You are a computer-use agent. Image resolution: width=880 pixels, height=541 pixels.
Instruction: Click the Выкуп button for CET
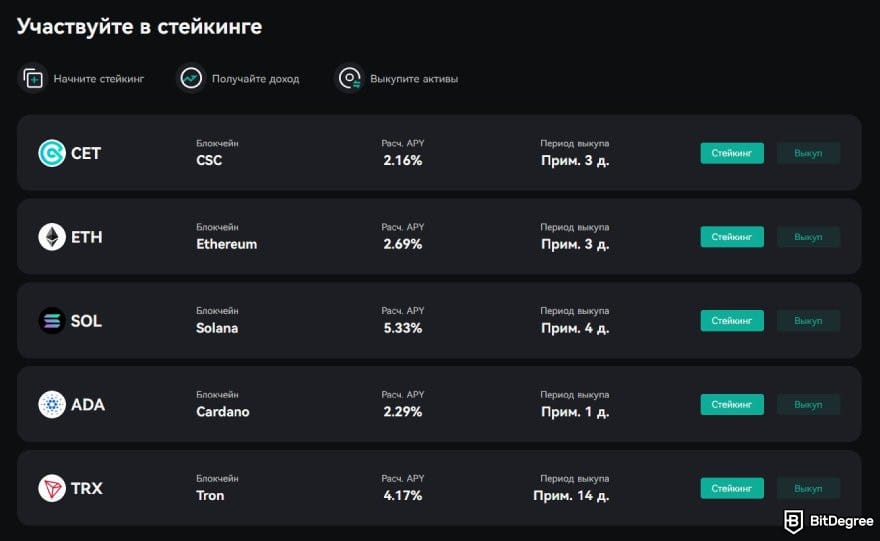click(808, 153)
